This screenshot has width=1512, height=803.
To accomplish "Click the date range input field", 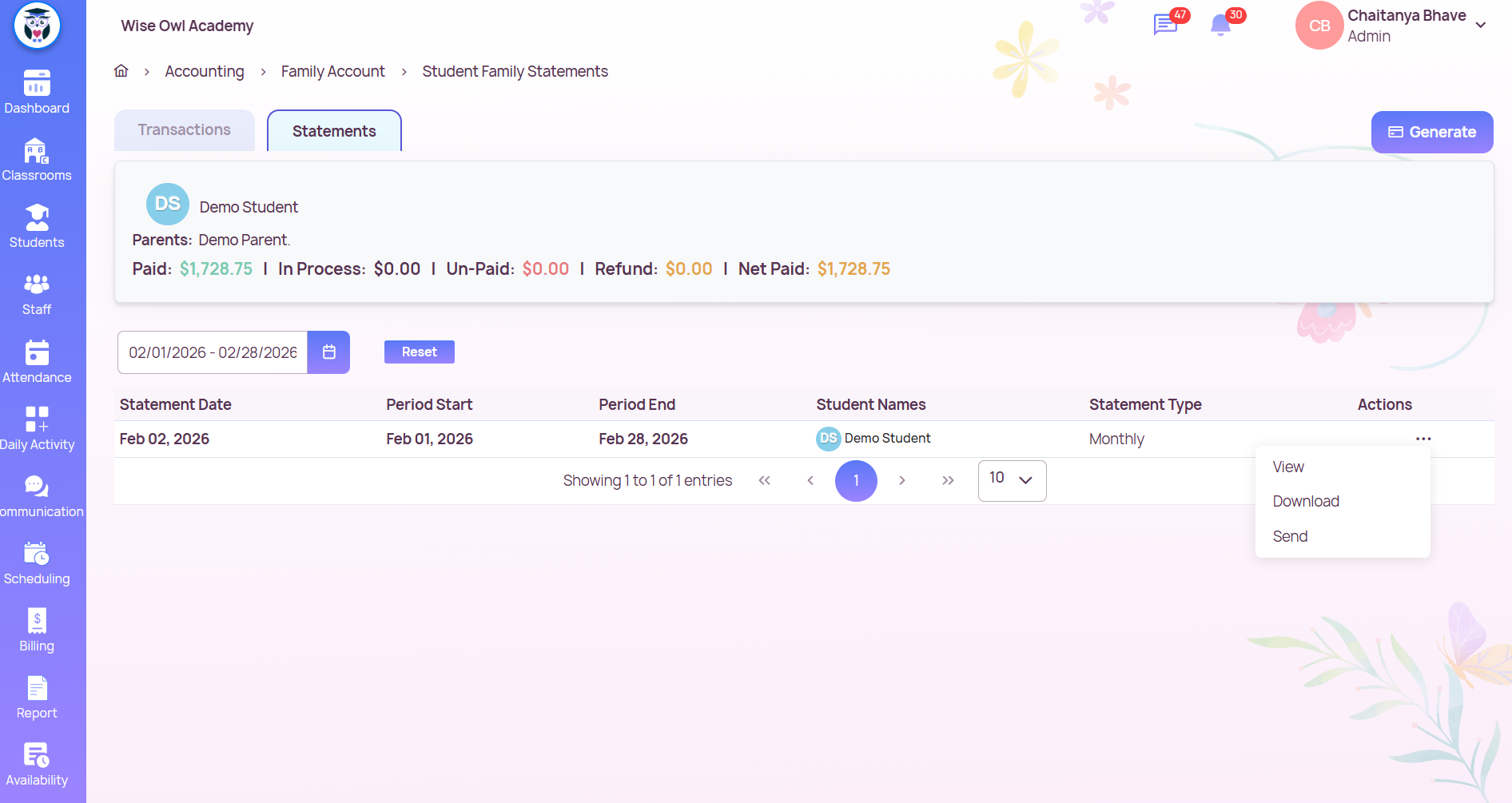I will [x=213, y=352].
